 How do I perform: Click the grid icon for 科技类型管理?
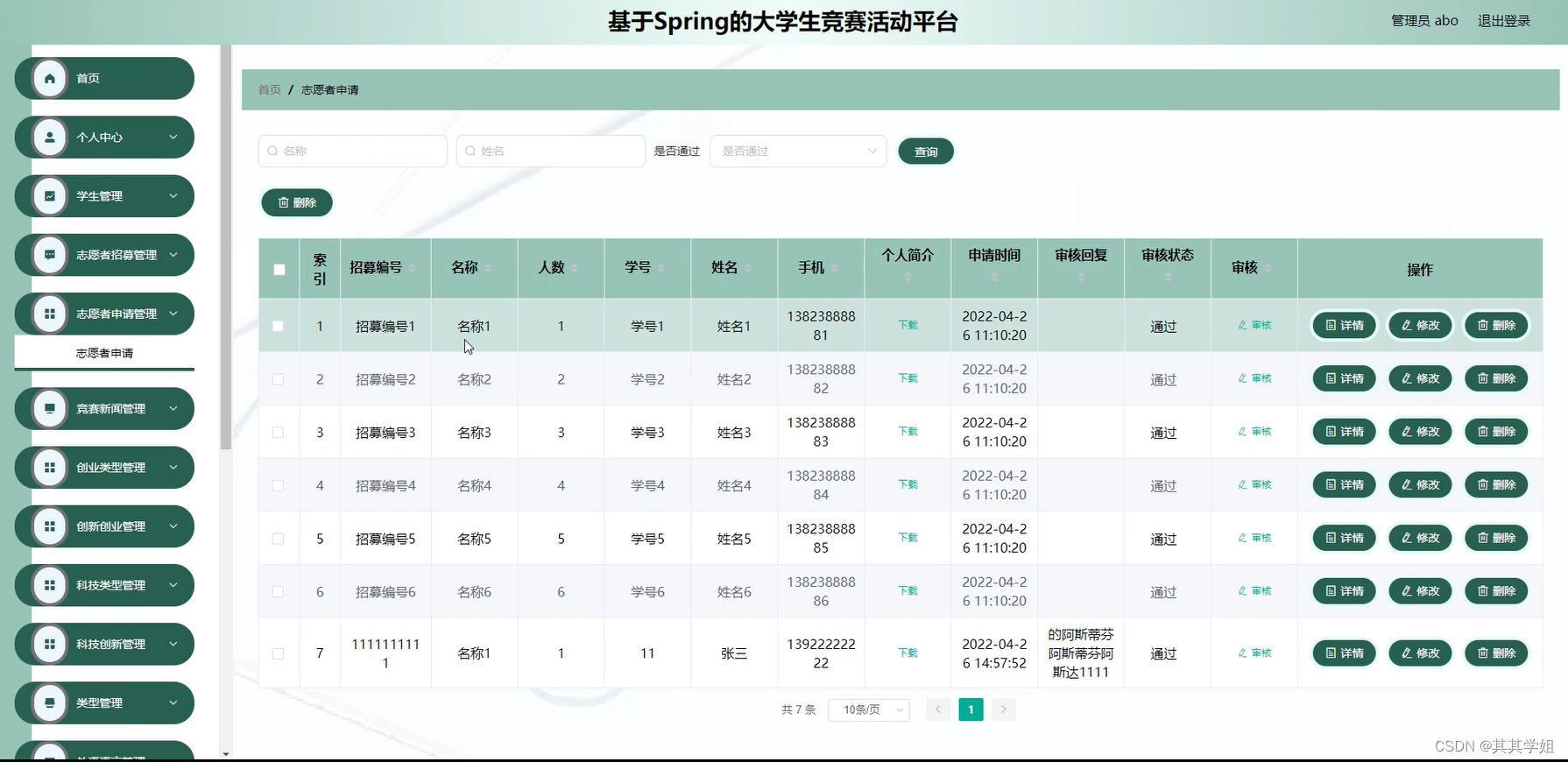[x=50, y=585]
